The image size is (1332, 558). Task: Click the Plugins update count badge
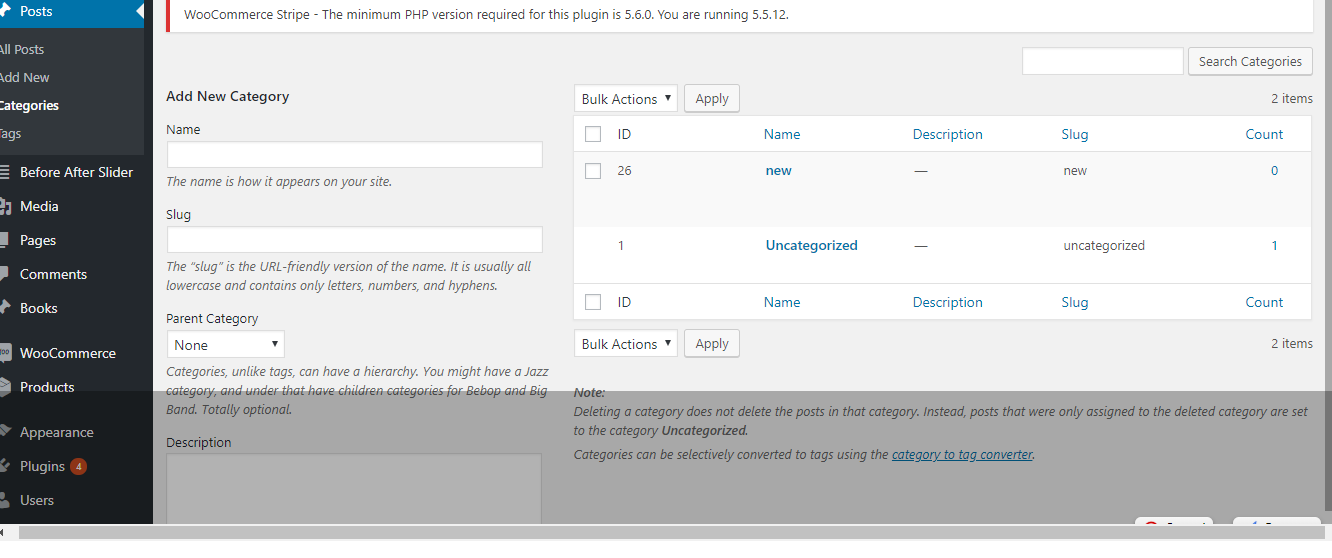tap(78, 466)
